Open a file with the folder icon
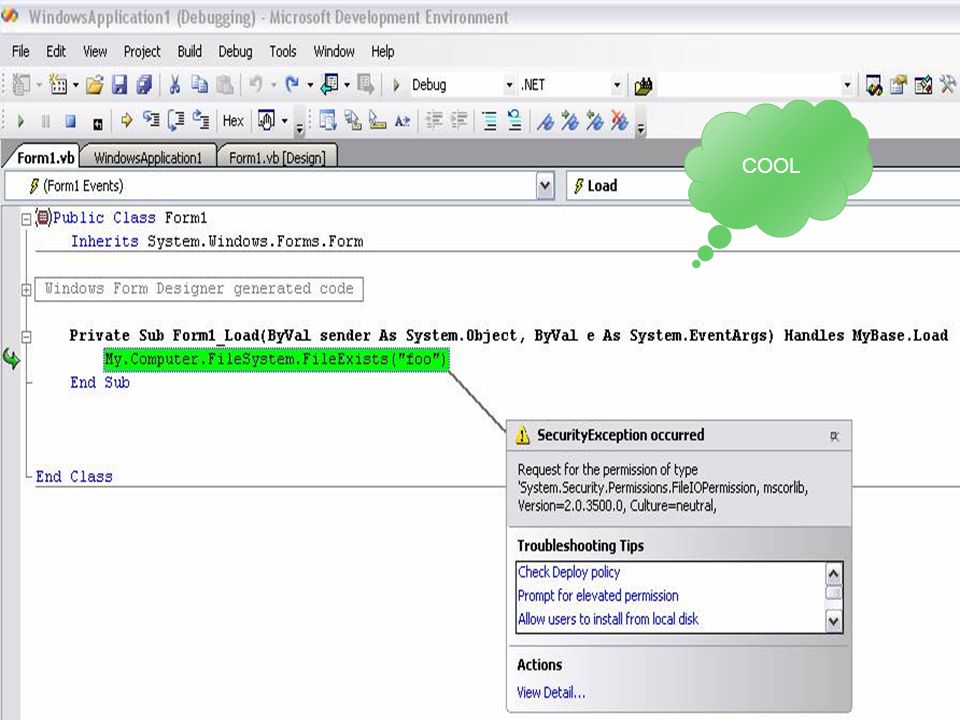The height and width of the screenshot is (720, 960). 94,84
